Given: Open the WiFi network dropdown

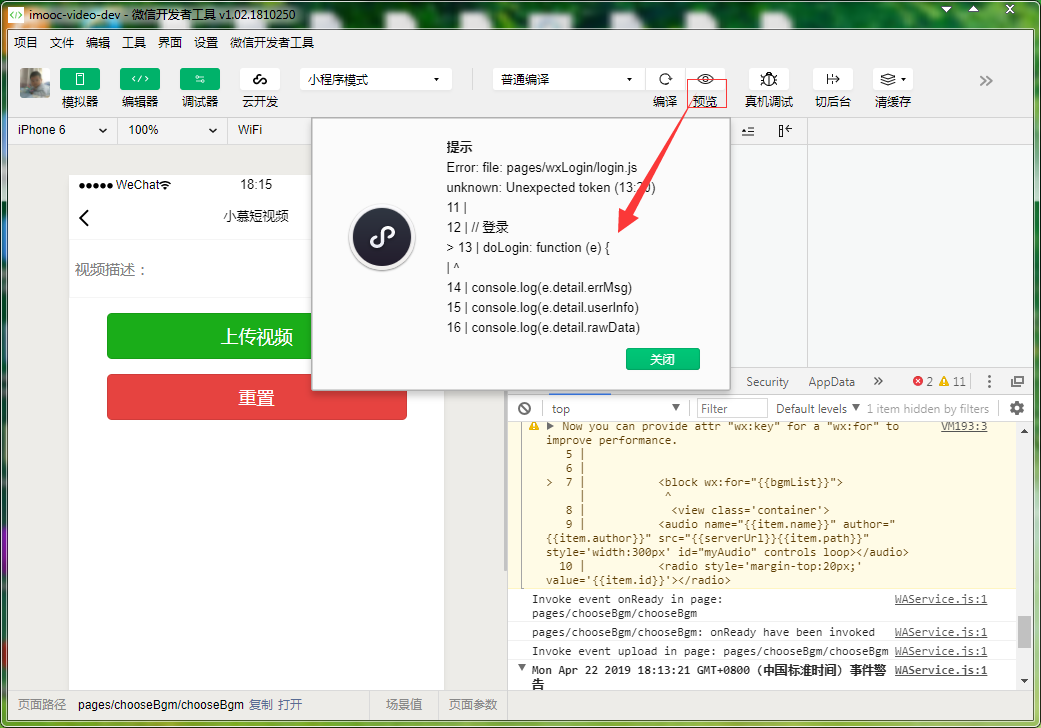Looking at the screenshot, I should click(x=270, y=130).
